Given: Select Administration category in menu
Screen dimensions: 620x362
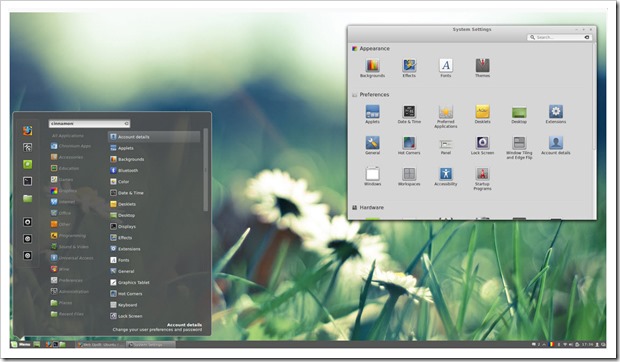Looking at the screenshot, I should pyautogui.click(x=70, y=291).
